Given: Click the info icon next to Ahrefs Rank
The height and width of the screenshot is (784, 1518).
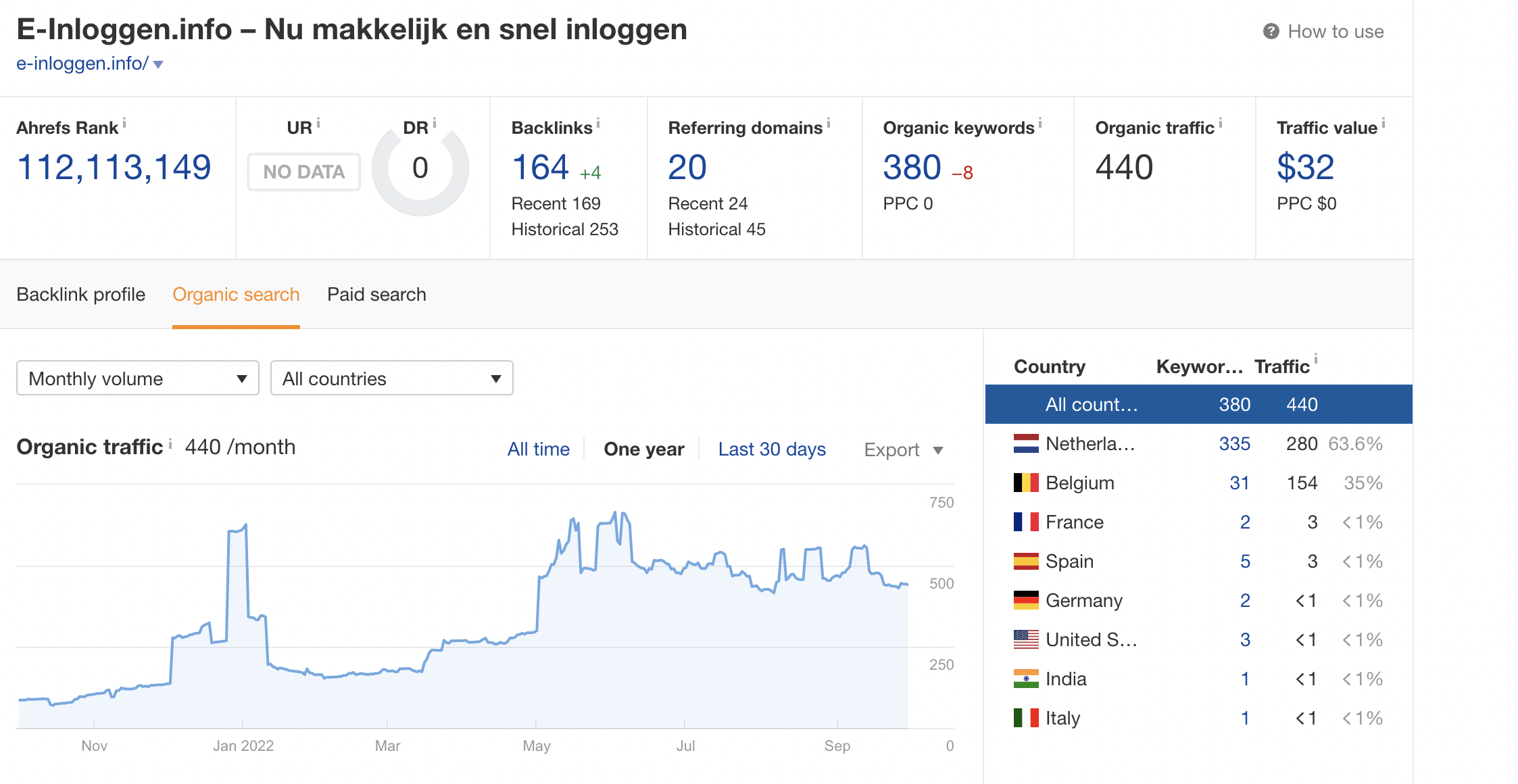Looking at the screenshot, I should pyautogui.click(x=124, y=123).
